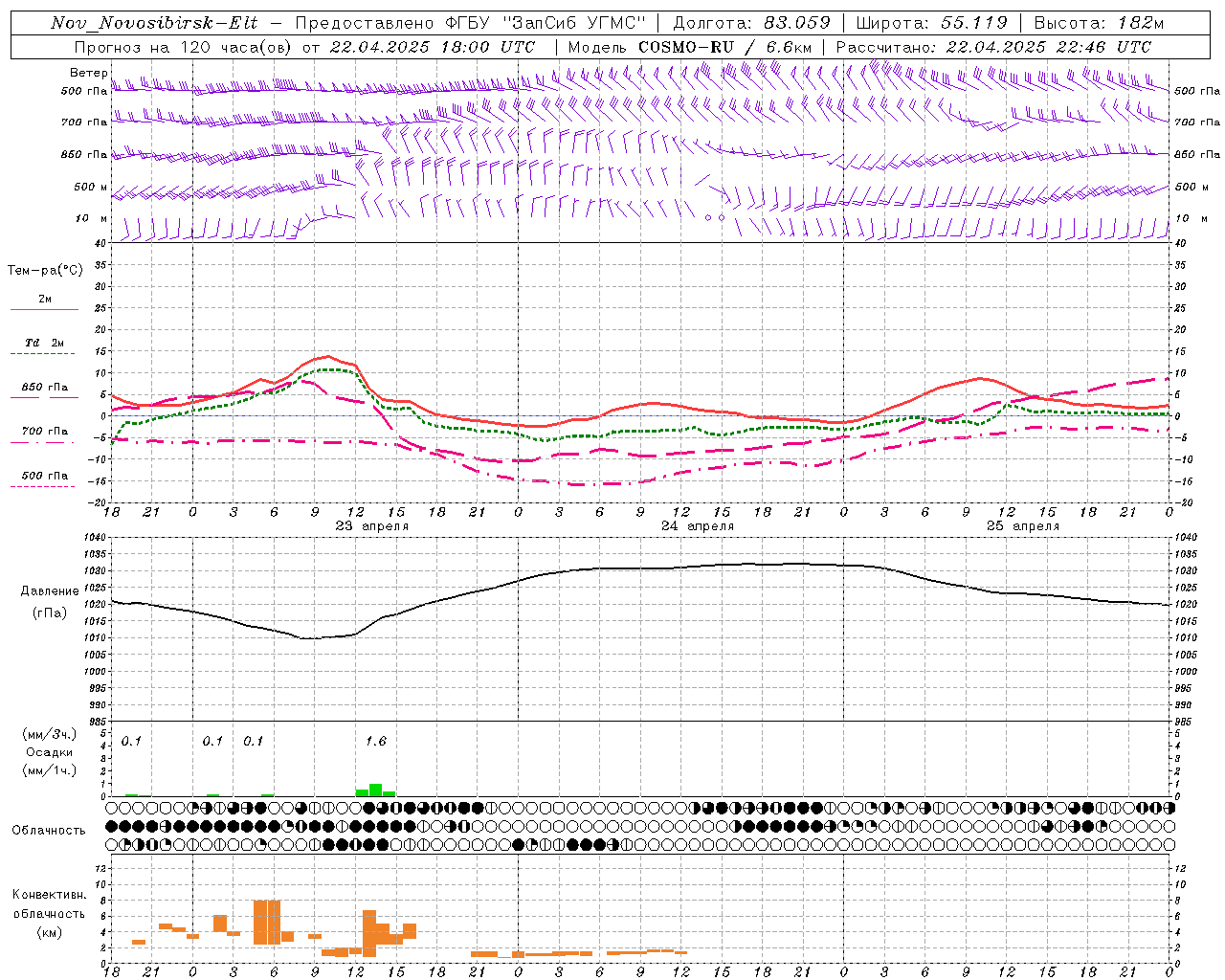Click the Давление pressure panel label
Viewport: 1225px width, 980px height.
tap(49, 590)
